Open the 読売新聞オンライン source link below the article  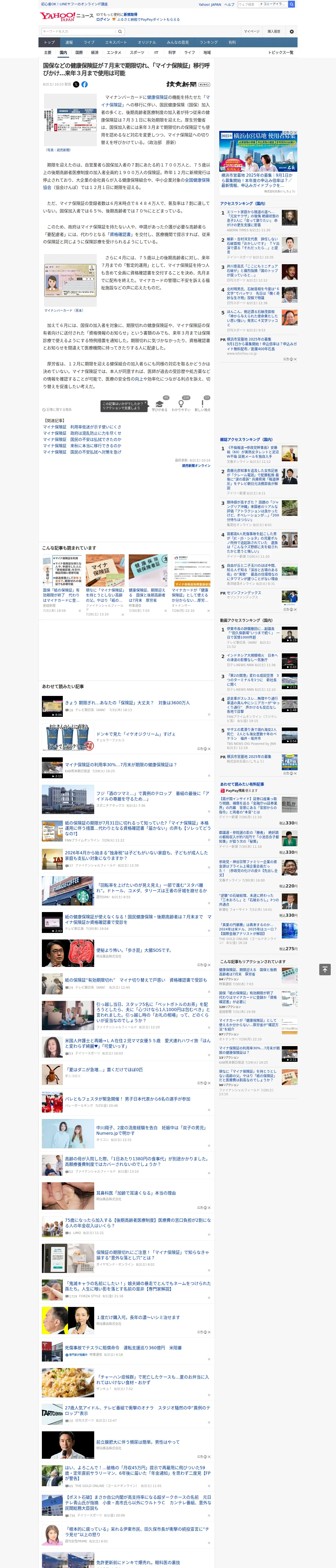[196, 466]
